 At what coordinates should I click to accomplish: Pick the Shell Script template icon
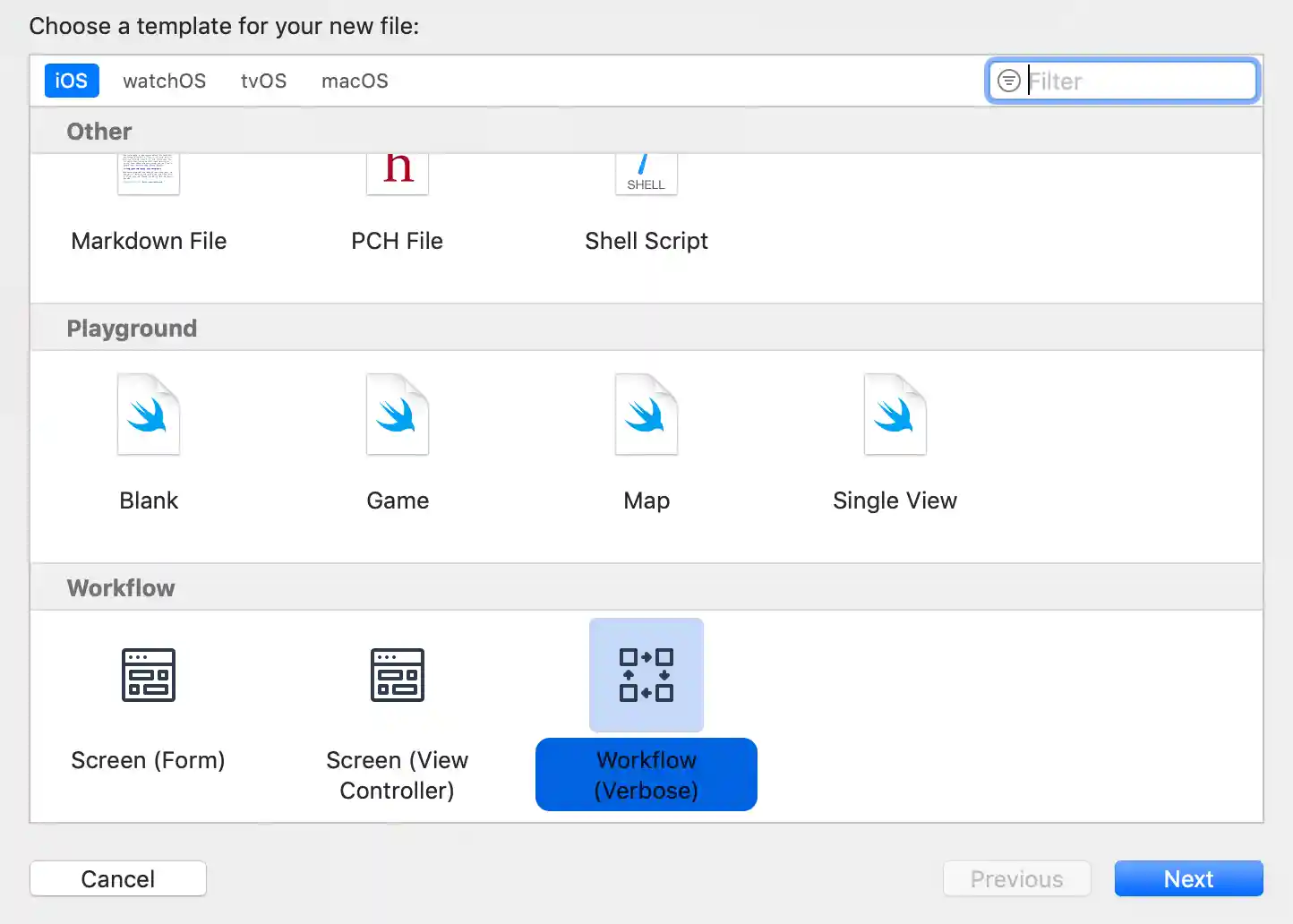coord(646,175)
